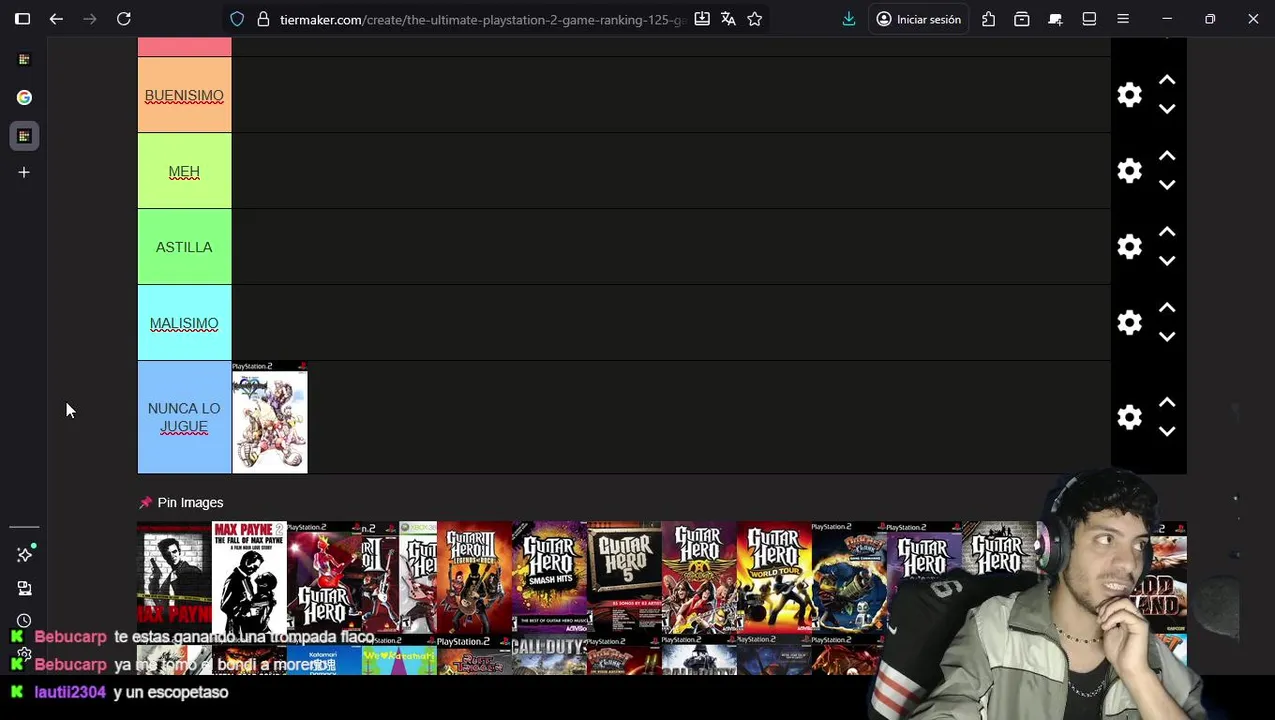
Task: Switch to active tiermaker sidebar tab
Action: [x=24, y=136]
